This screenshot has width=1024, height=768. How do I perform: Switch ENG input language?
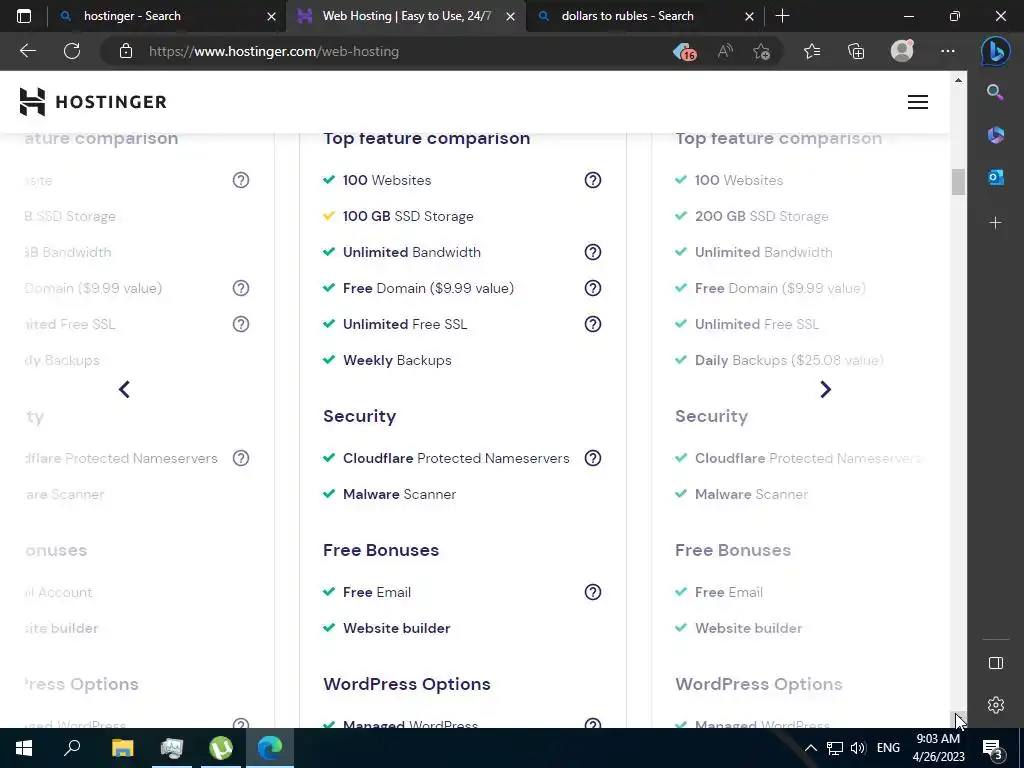[888, 748]
